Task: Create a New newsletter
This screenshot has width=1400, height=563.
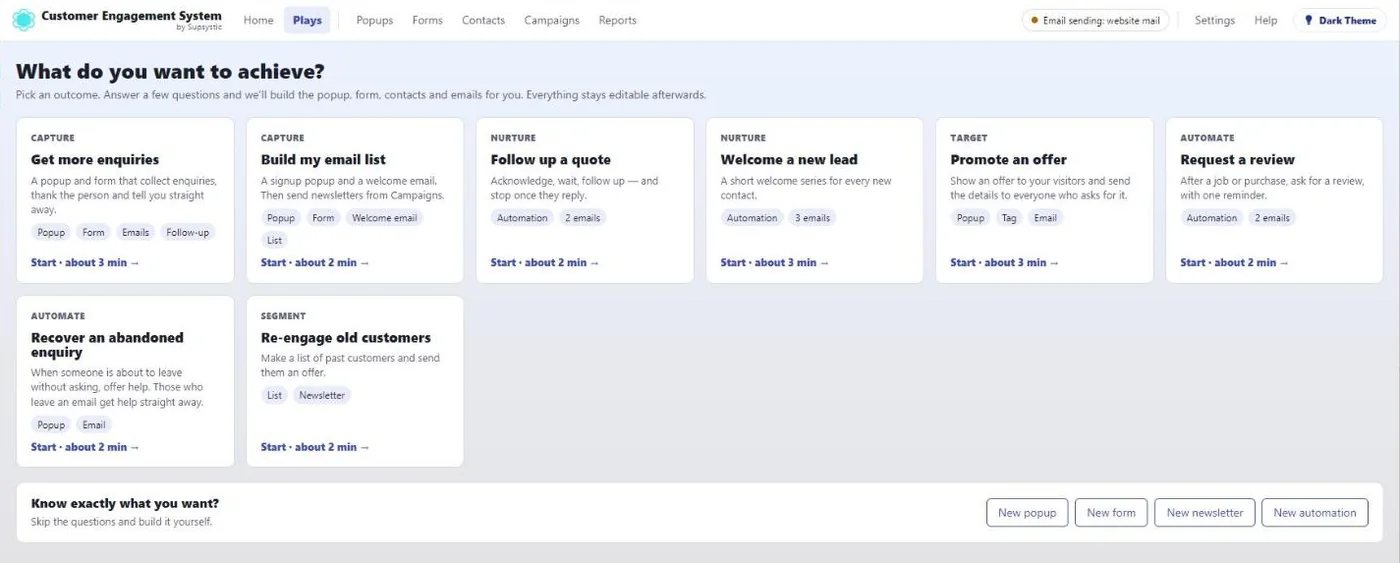Action: click(1204, 513)
